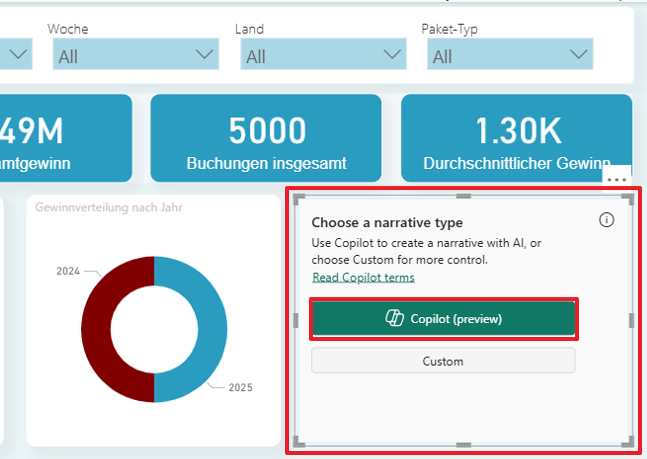Click the Gewinnverteilung nach Jahr chart title
The image size is (647, 459).
point(109,207)
